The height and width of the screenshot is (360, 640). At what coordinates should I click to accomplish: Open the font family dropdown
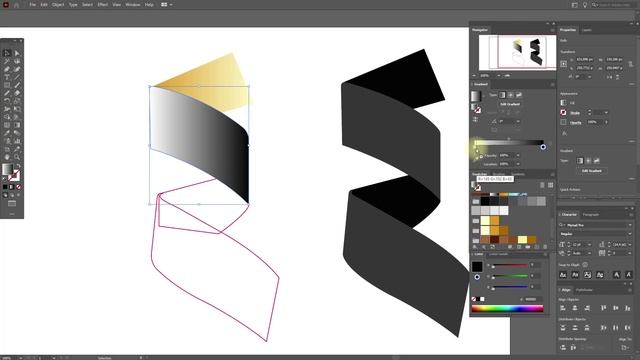[630, 225]
